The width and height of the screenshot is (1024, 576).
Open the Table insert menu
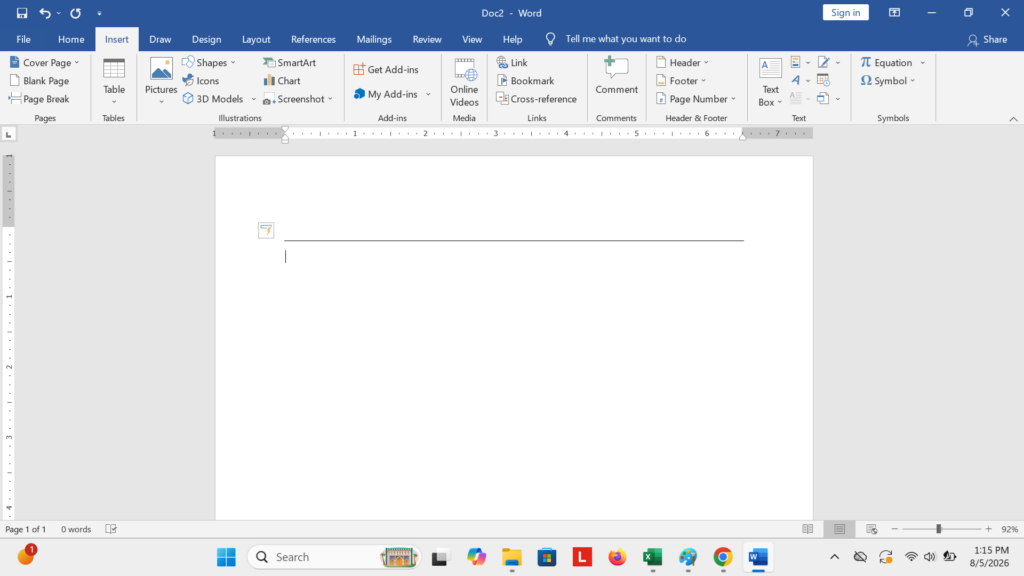pos(114,81)
